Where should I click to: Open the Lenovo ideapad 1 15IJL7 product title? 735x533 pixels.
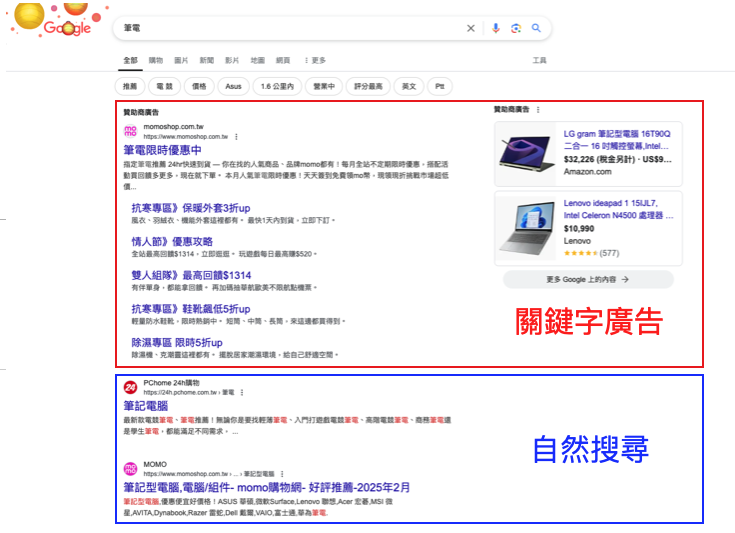coord(618,209)
